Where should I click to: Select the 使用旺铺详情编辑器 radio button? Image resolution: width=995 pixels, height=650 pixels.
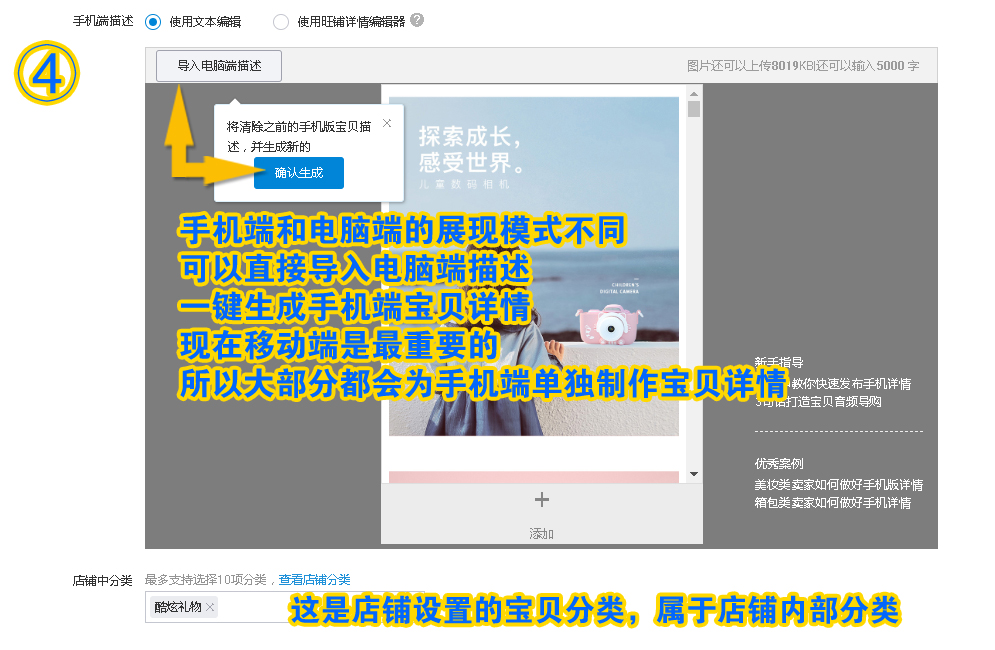pos(281,21)
